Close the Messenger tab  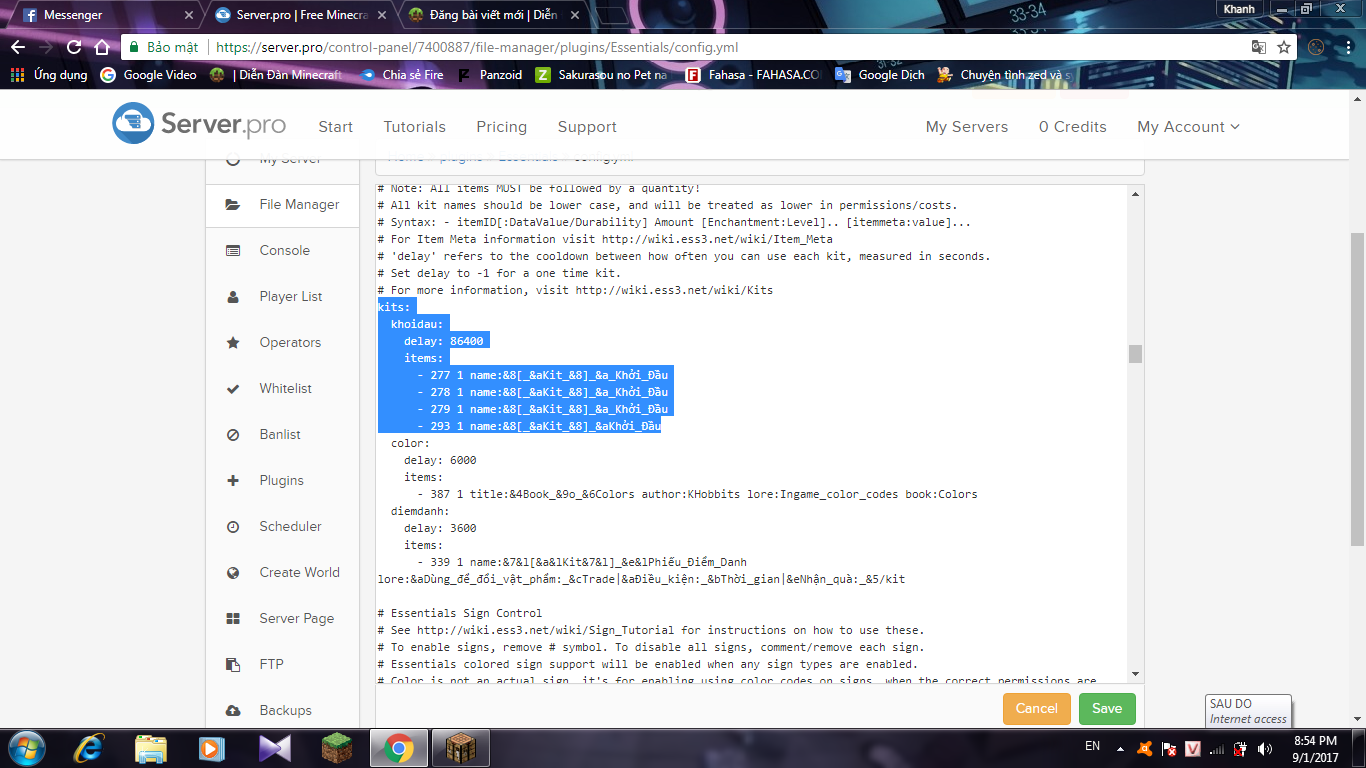click(x=188, y=15)
